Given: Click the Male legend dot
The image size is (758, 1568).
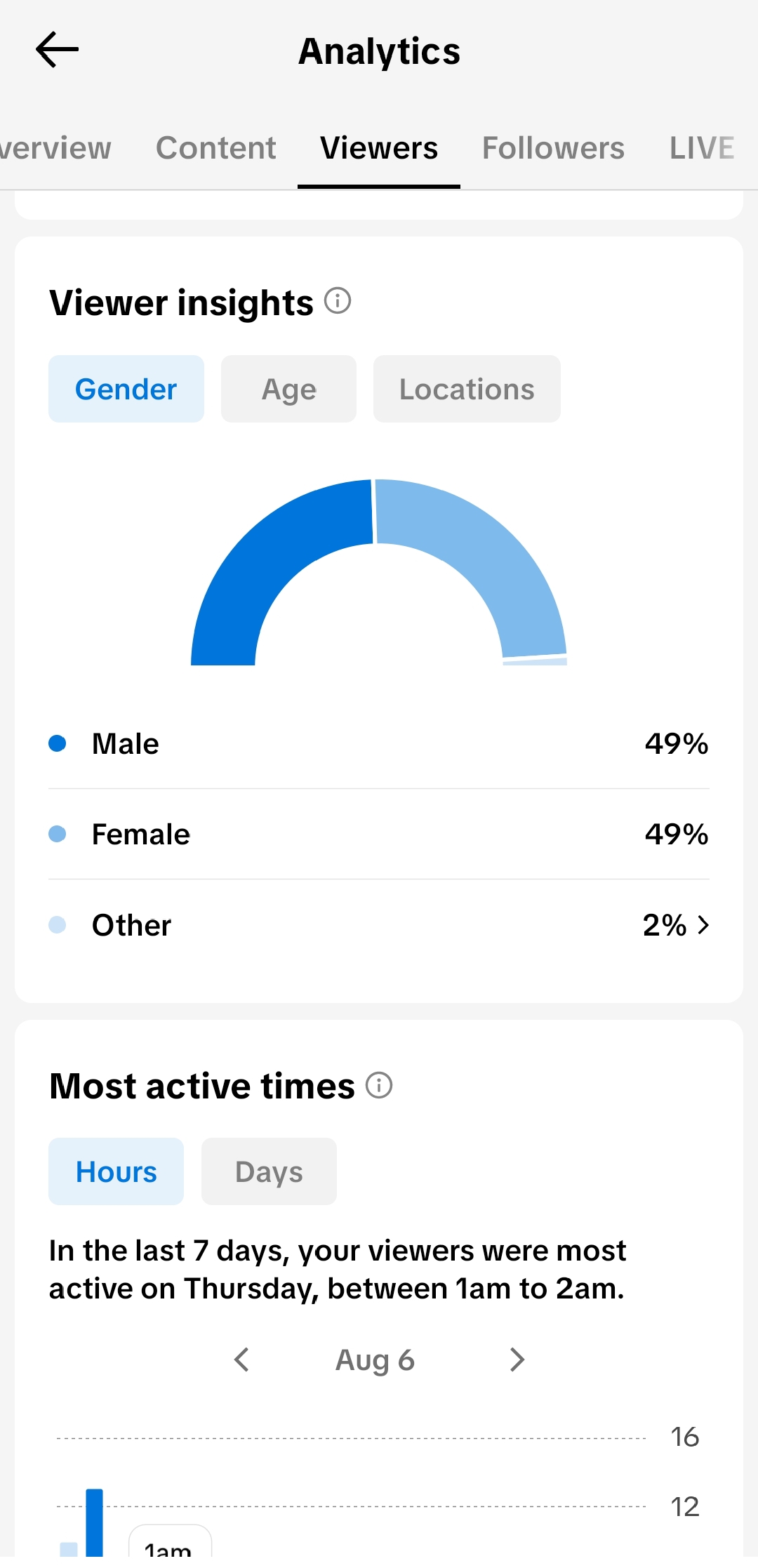Looking at the screenshot, I should coord(58,743).
